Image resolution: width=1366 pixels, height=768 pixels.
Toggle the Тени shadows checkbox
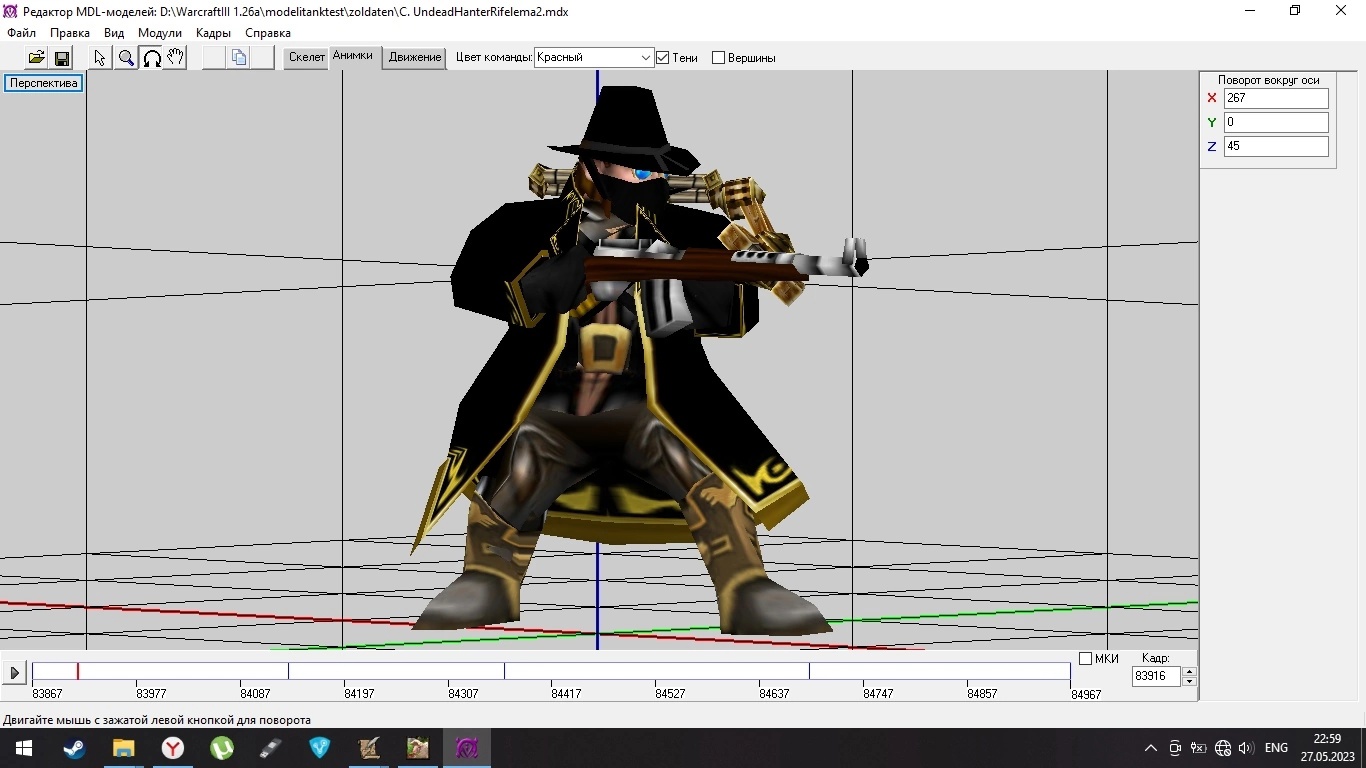pos(662,58)
